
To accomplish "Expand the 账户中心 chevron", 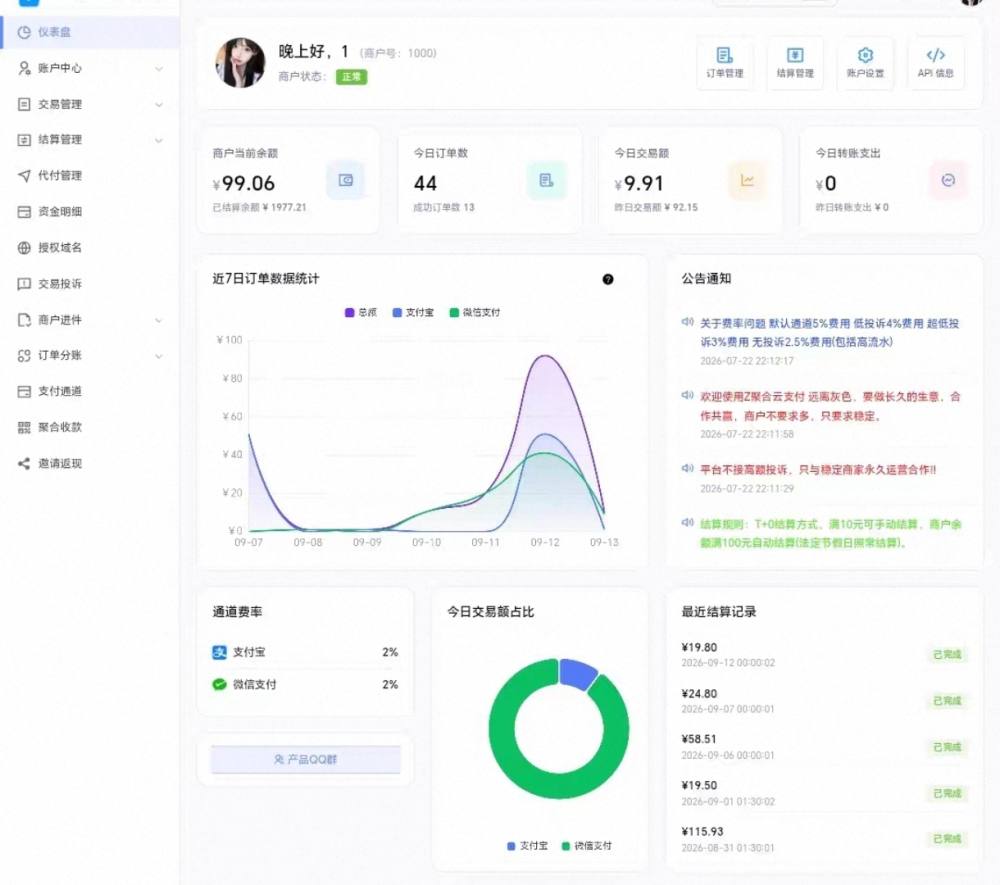I will point(159,69).
